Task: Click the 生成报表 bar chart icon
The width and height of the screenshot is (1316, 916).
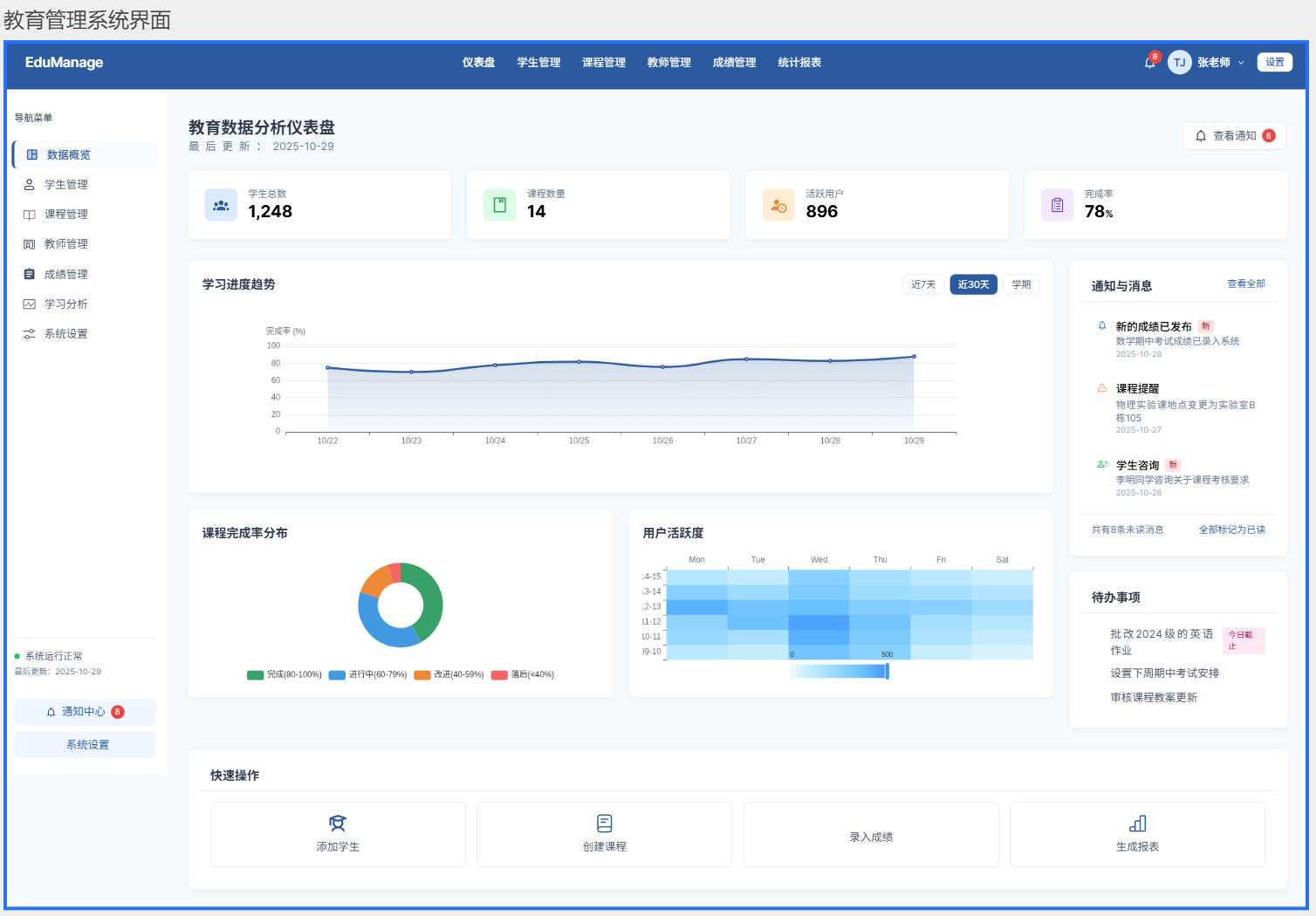Action: tap(1137, 823)
